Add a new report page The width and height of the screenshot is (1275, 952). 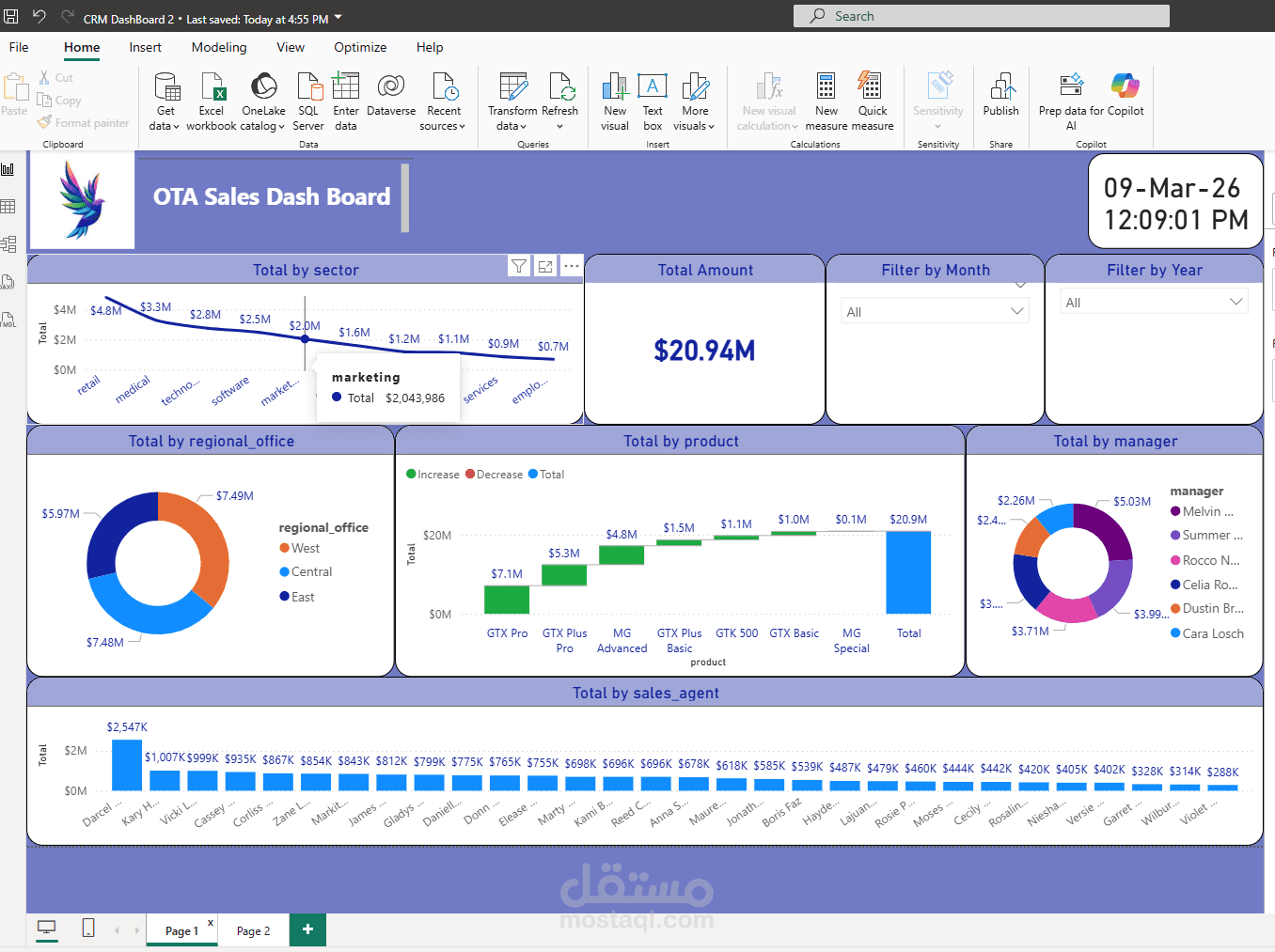307,929
